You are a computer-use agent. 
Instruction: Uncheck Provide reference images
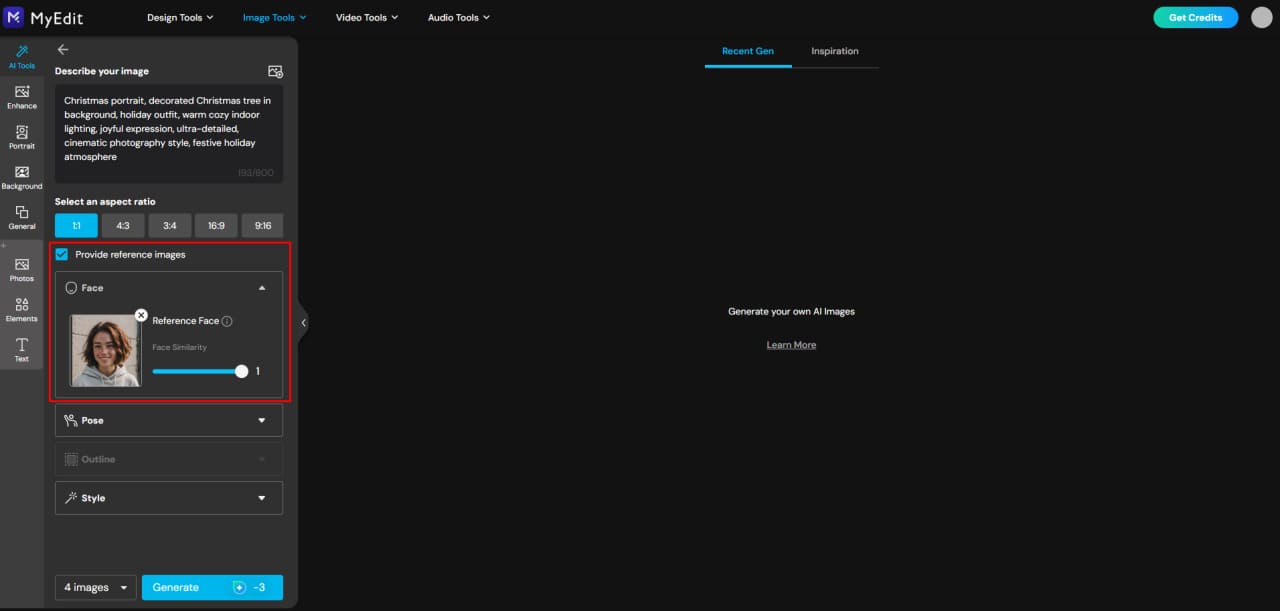pos(62,254)
